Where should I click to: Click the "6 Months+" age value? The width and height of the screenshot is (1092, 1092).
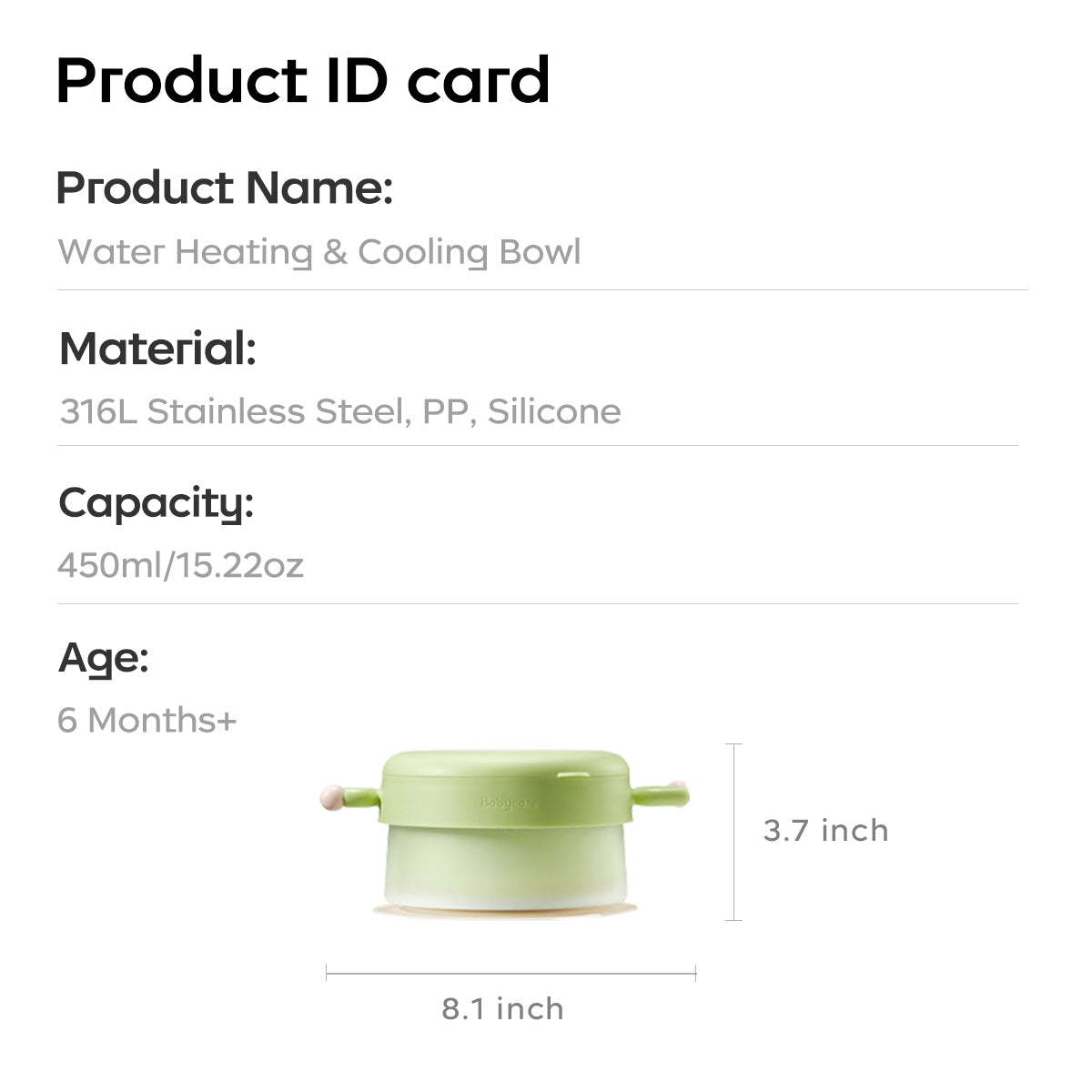coord(147,721)
